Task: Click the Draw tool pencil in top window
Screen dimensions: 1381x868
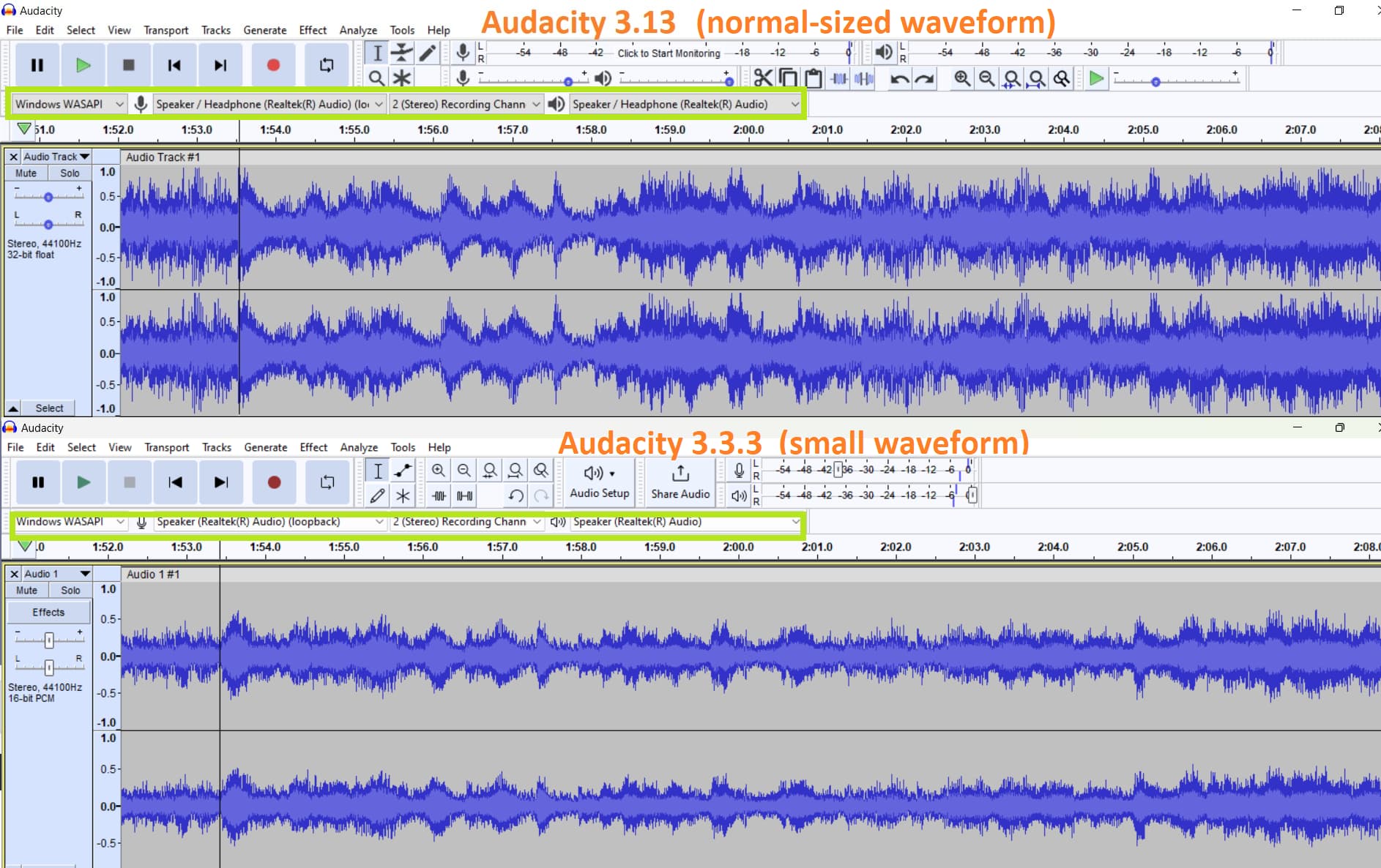Action: pos(428,53)
